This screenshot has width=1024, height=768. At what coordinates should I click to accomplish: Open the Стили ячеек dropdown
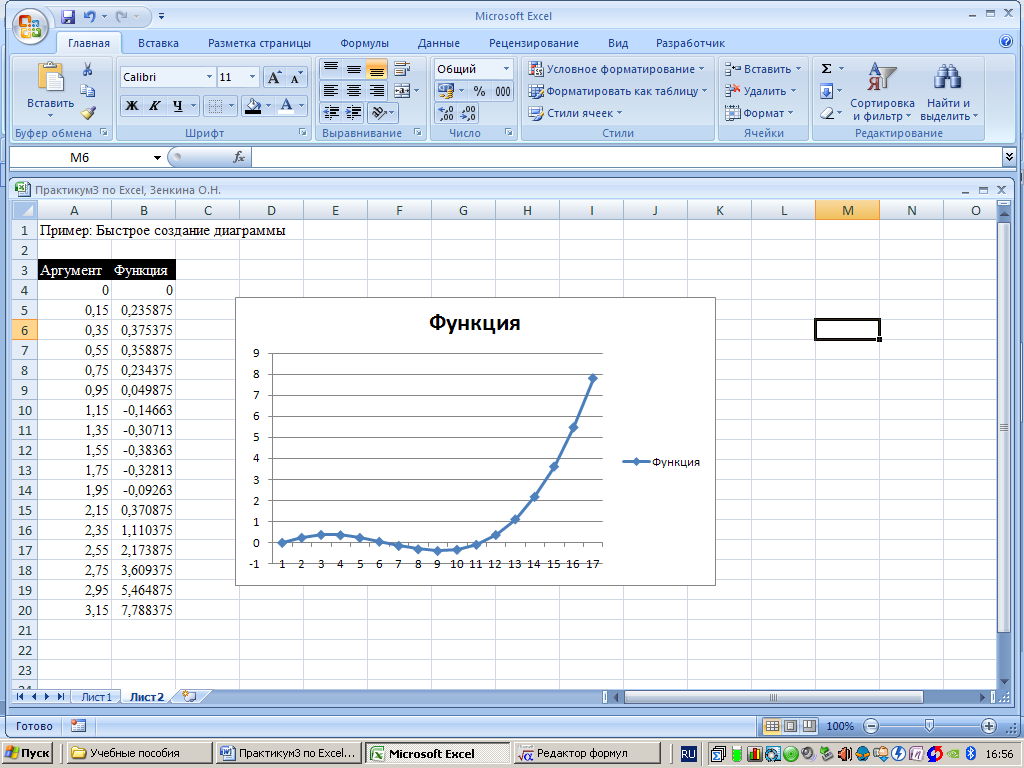point(575,113)
